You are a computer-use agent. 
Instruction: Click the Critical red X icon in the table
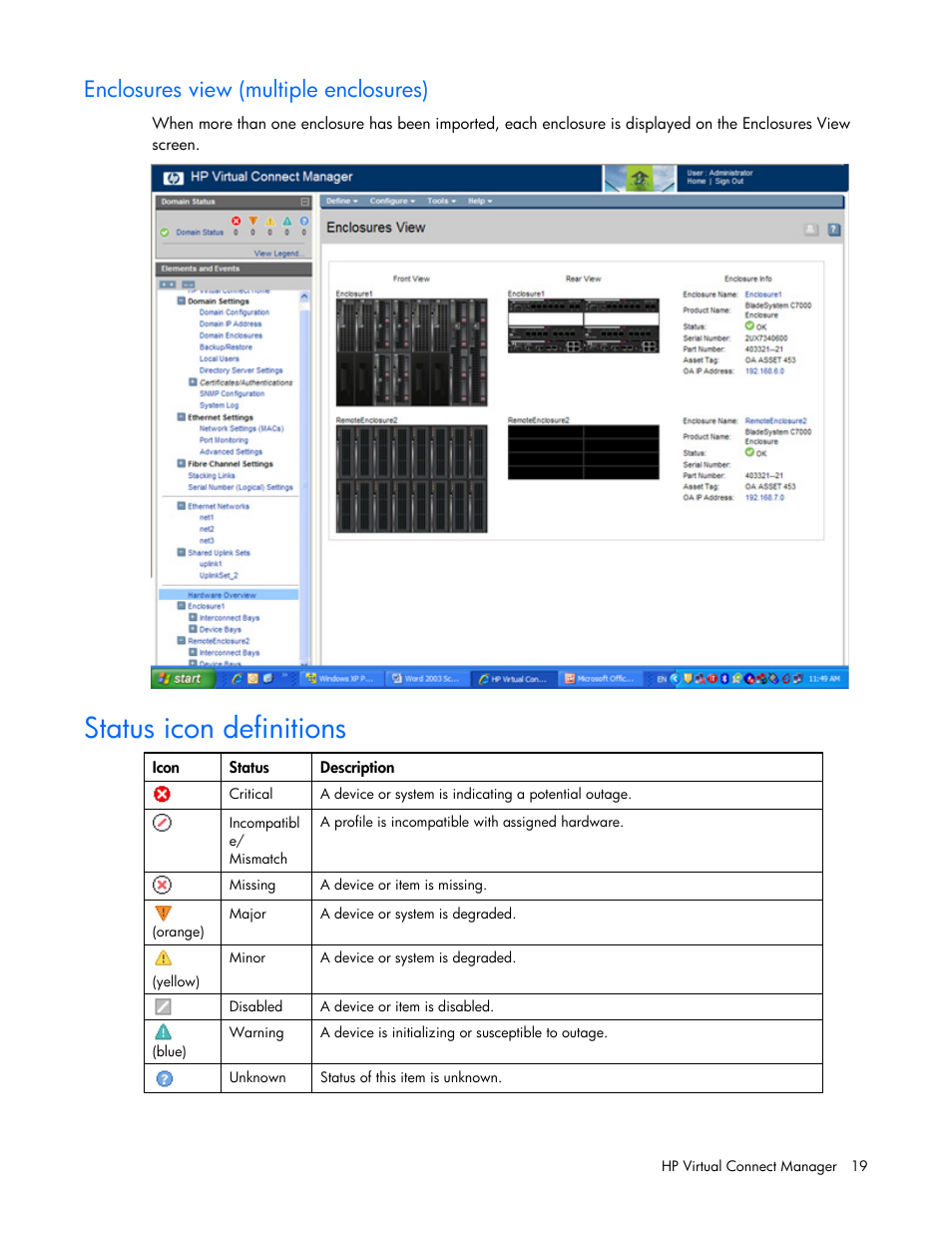click(x=162, y=794)
